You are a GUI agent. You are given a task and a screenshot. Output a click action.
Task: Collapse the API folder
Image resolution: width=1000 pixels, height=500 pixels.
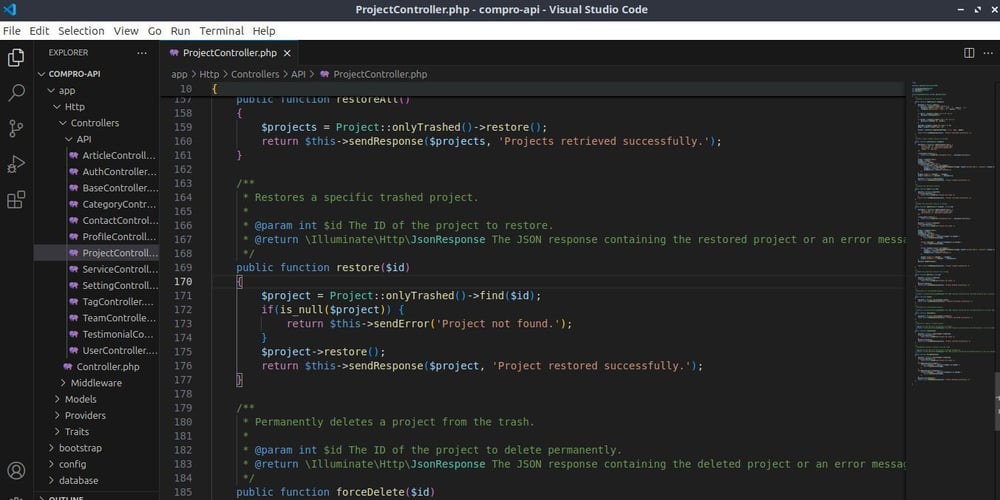tap(96, 139)
